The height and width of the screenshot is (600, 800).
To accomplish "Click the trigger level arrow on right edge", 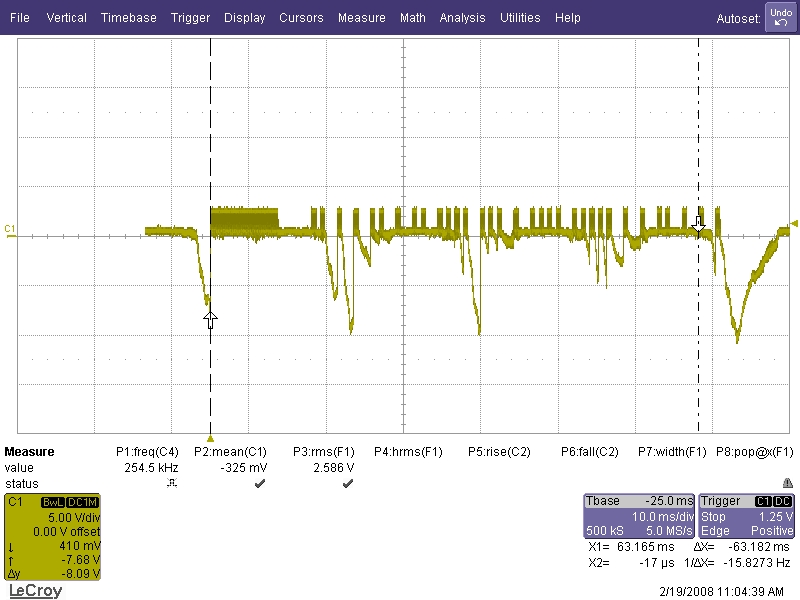I will point(794,223).
